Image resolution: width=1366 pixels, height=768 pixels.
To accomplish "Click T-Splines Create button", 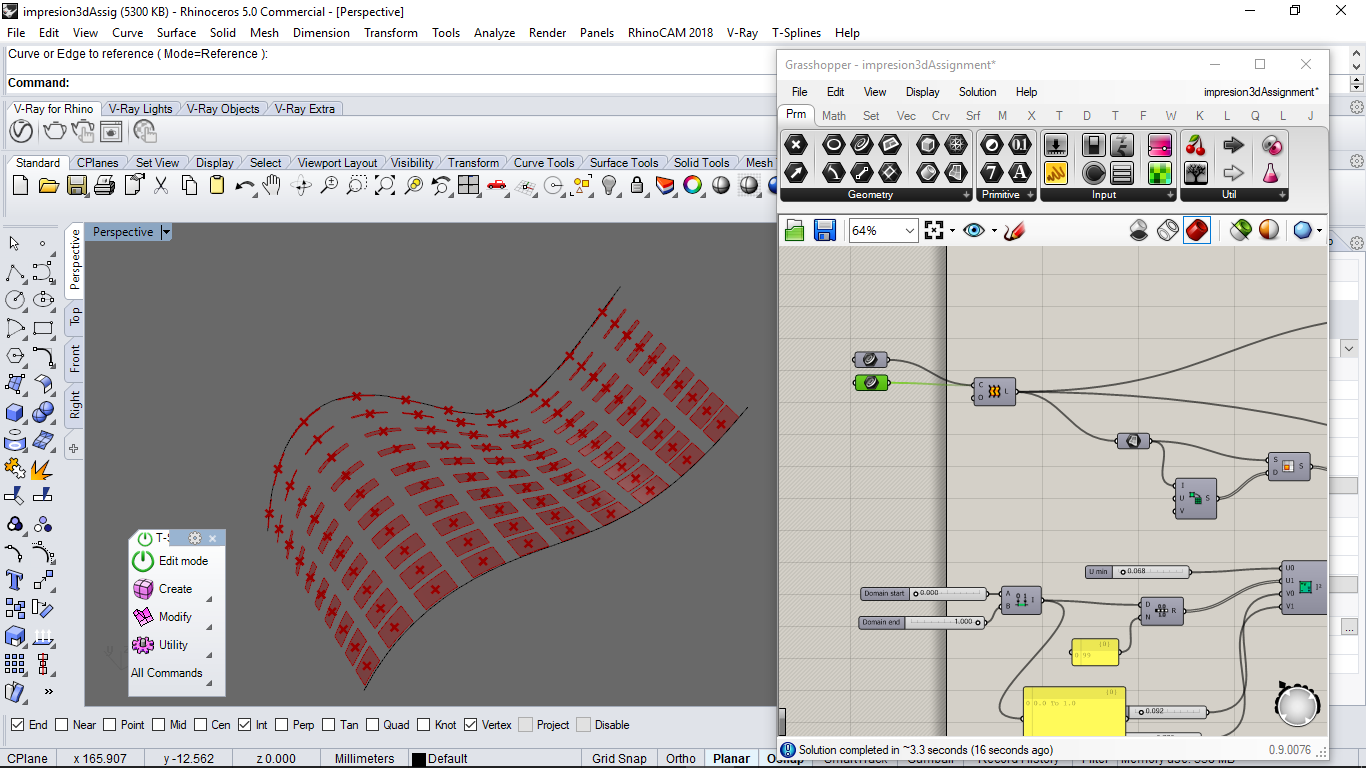I will 175,589.
